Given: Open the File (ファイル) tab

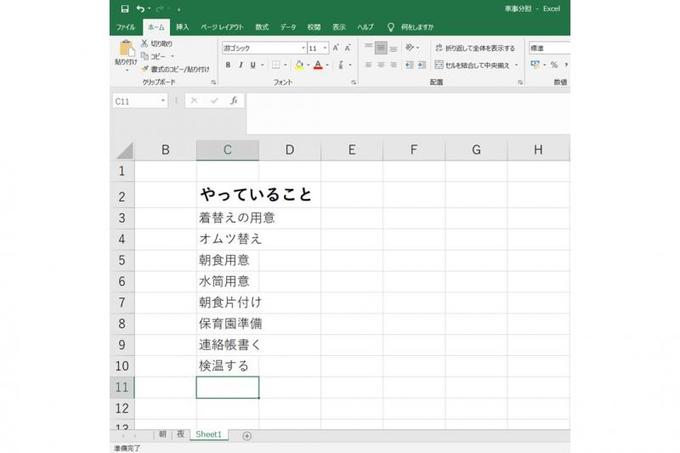Looking at the screenshot, I should pyautogui.click(x=125, y=27).
